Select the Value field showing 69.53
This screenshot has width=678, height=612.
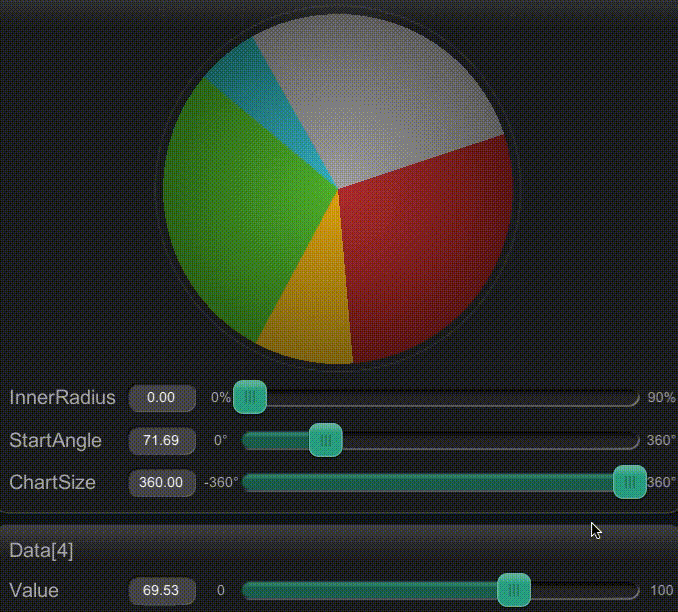click(x=162, y=590)
